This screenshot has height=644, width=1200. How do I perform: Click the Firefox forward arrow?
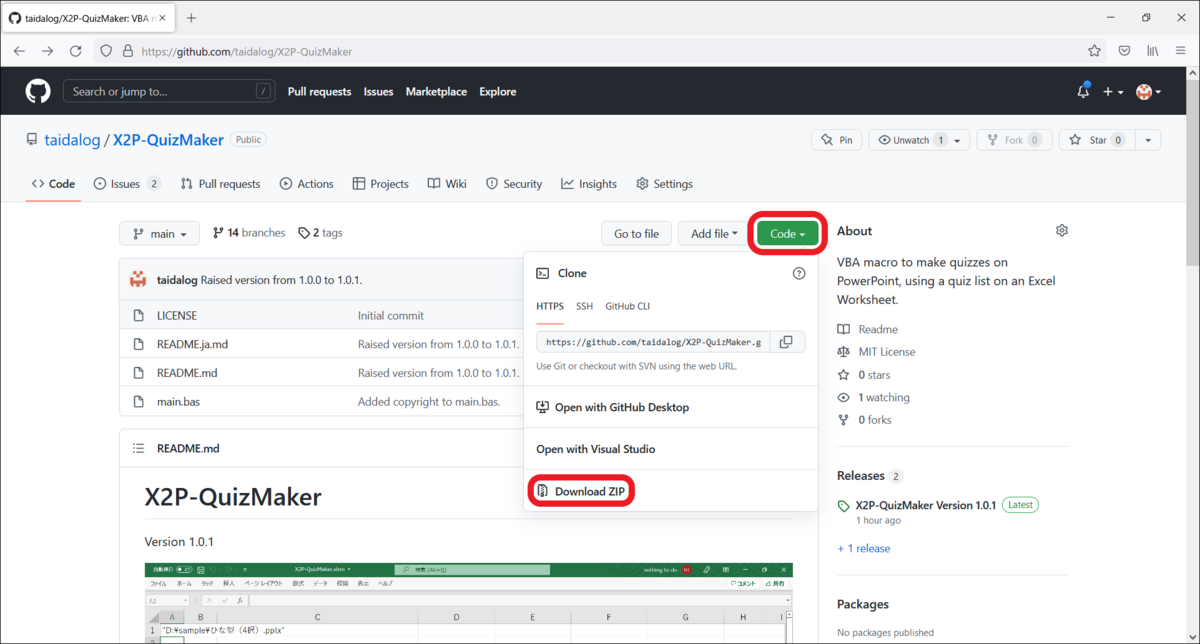click(47, 51)
